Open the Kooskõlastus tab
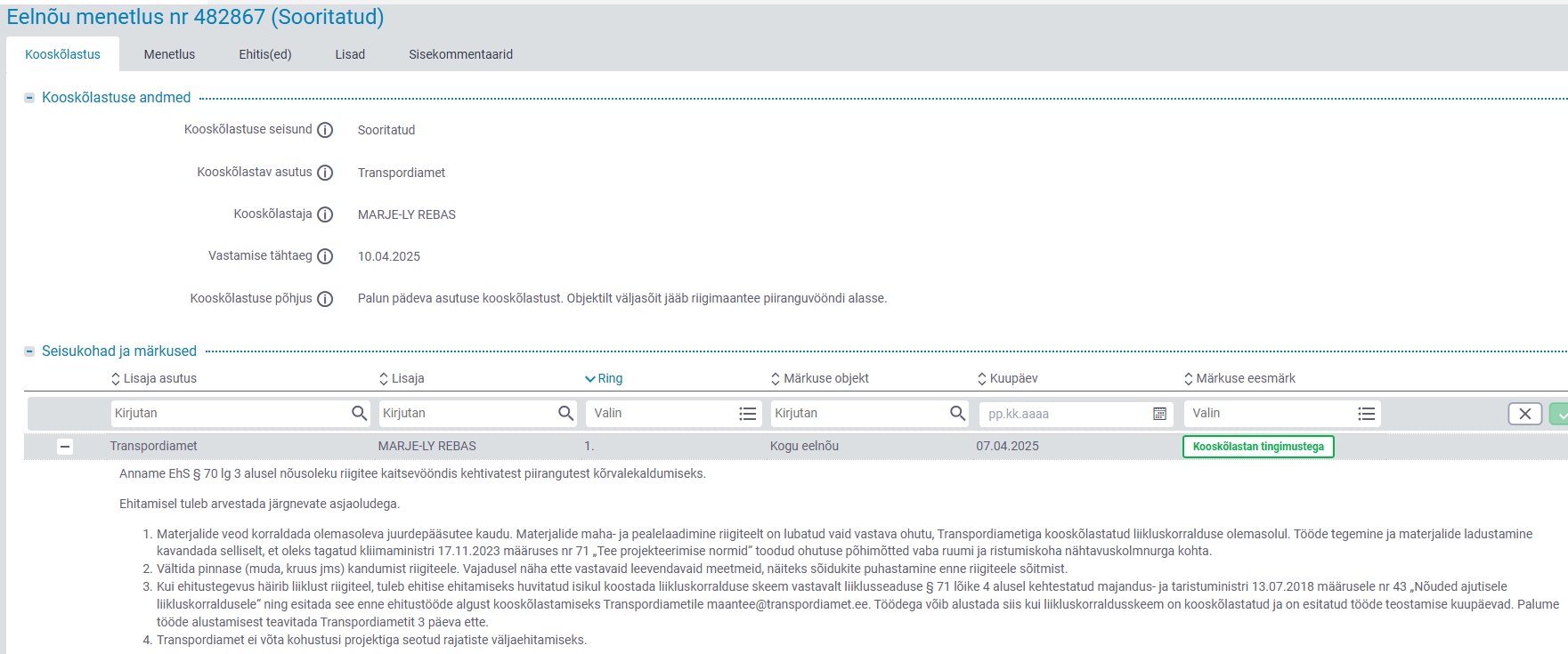 click(x=62, y=54)
